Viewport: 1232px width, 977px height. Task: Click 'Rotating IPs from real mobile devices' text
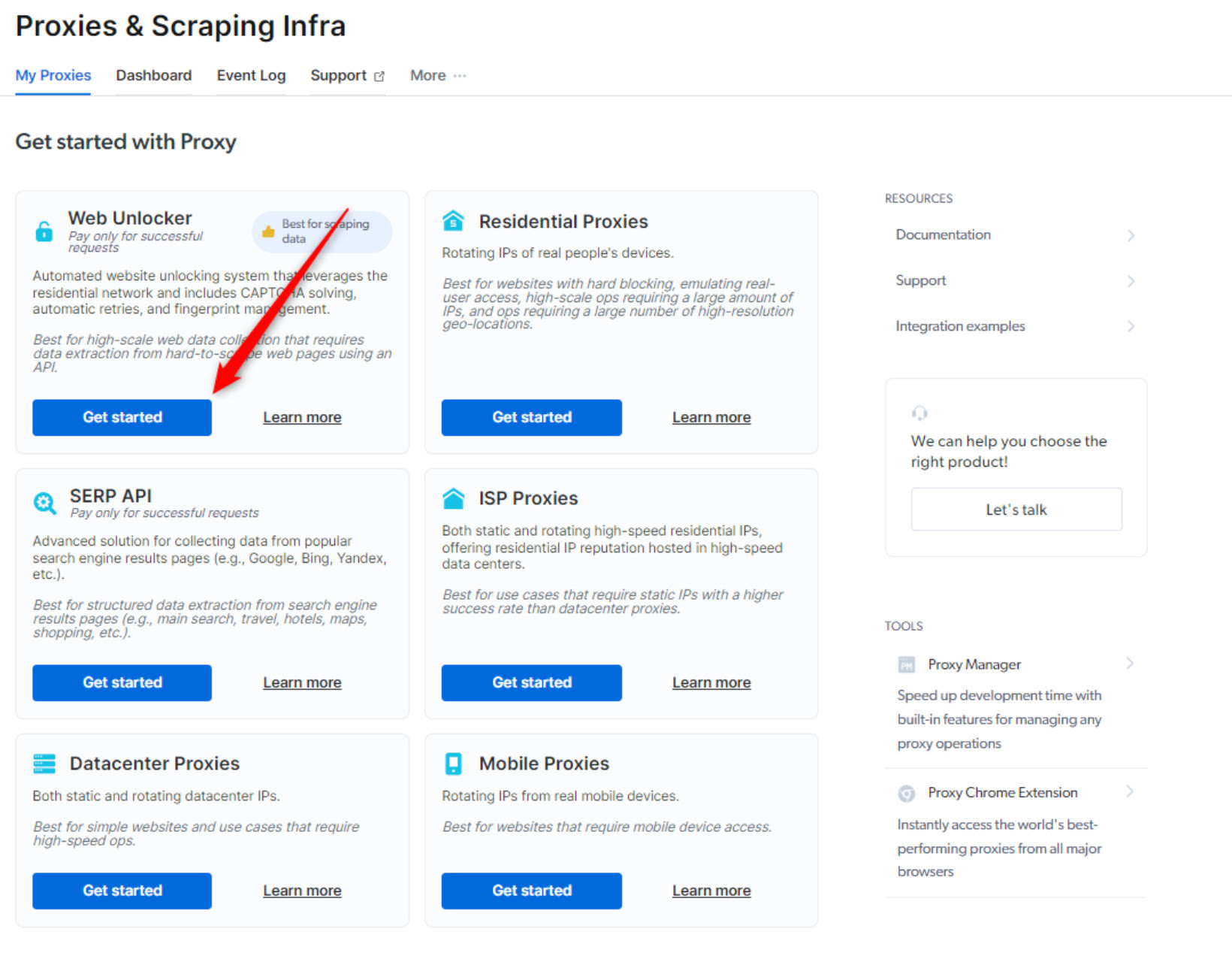[x=560, y=796]
